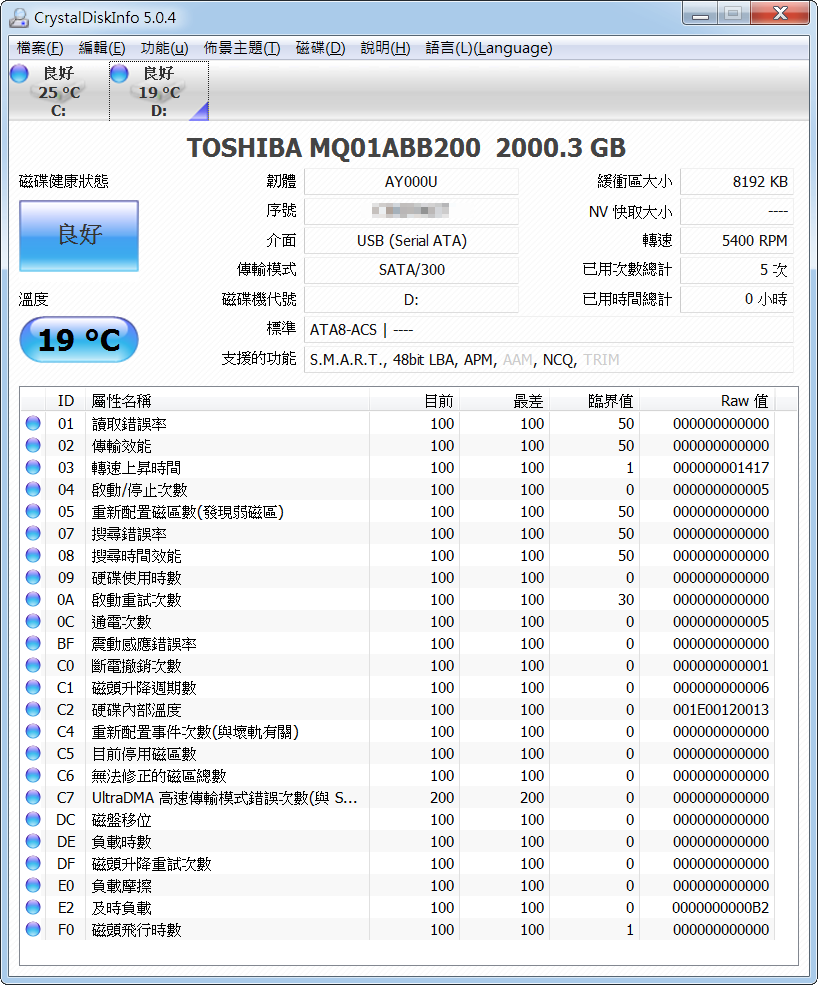The width and height of the screenshot is (818, 985).
Task: Click the 標準 field ATA8-ACS
Action: pos(549,330)
